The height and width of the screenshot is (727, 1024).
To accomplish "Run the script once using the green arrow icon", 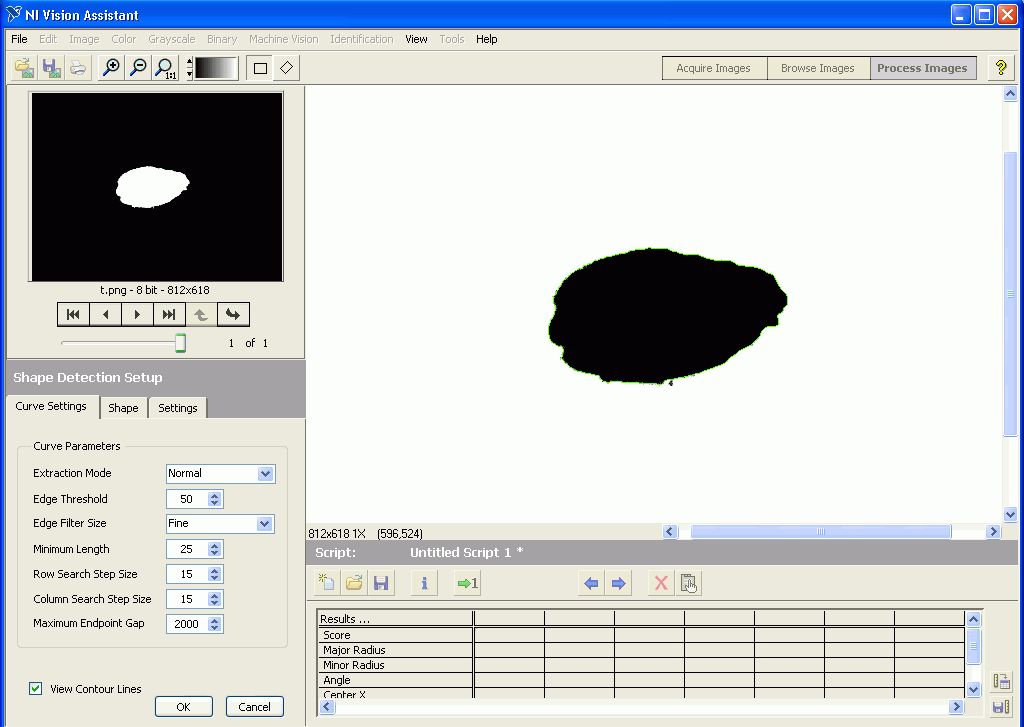I will point(467,583).
